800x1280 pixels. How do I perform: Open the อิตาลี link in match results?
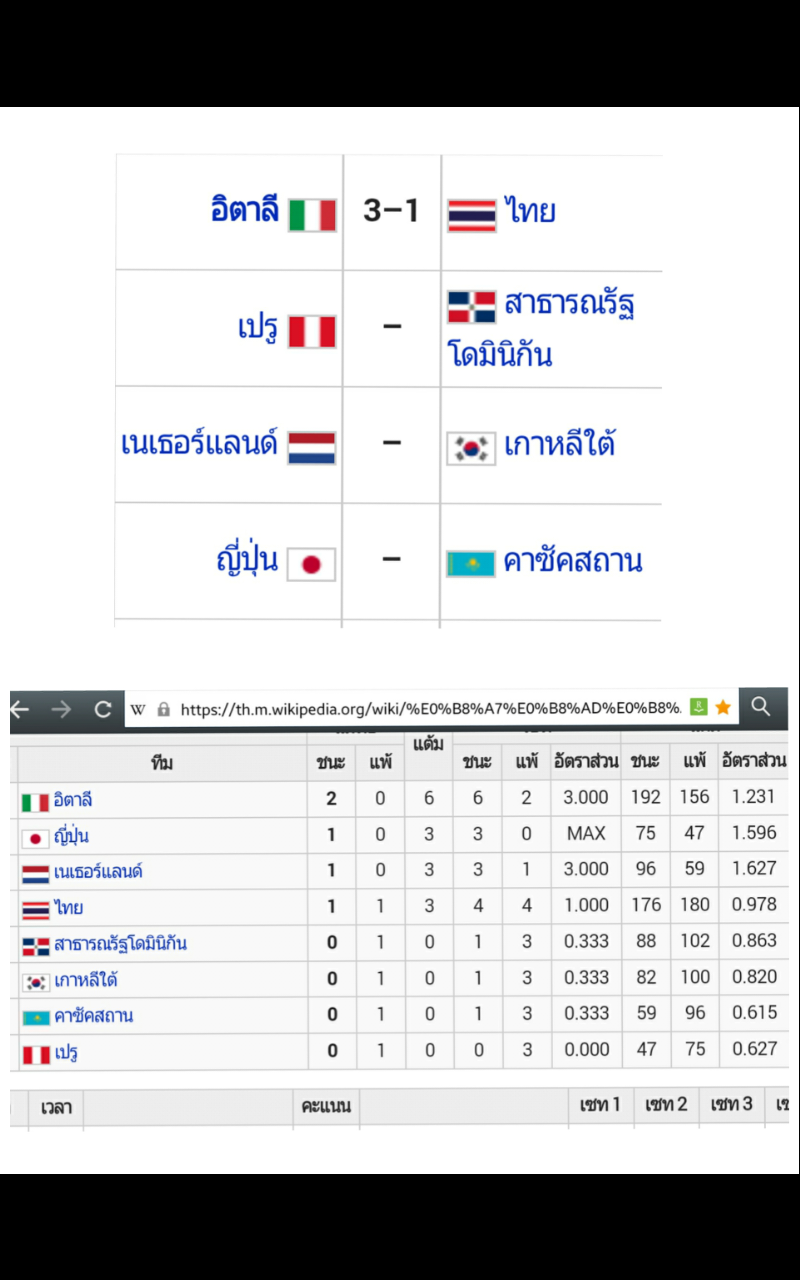pos(245,211)
